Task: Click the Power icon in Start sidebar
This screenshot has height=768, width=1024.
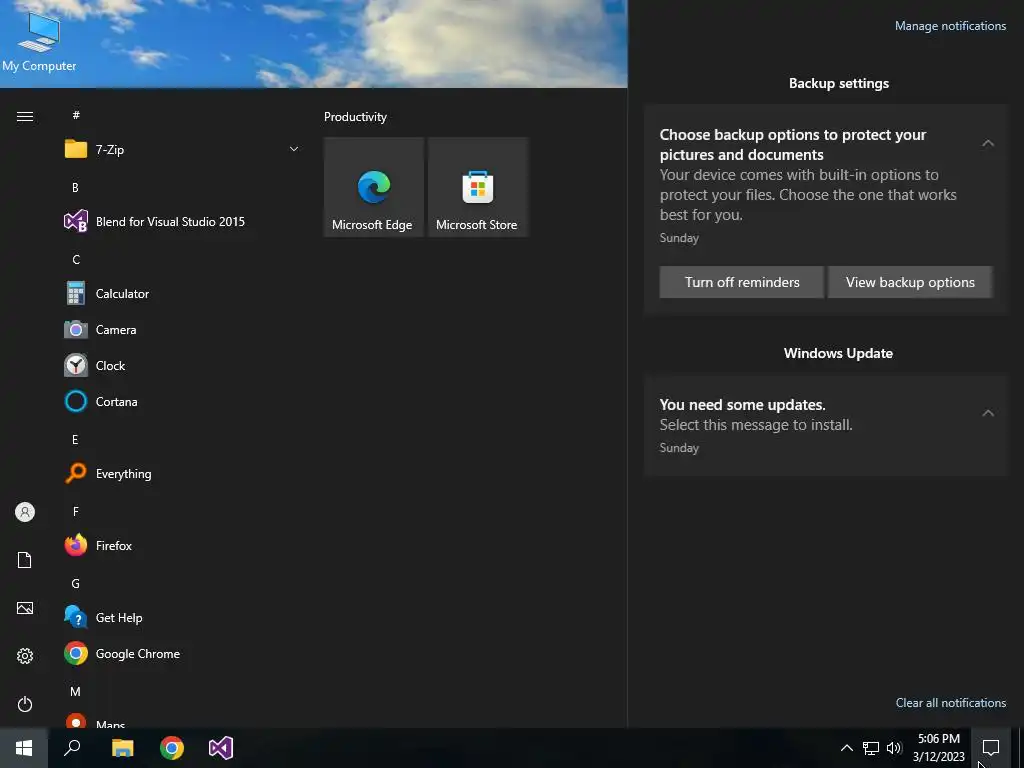Action: (25, 704)
